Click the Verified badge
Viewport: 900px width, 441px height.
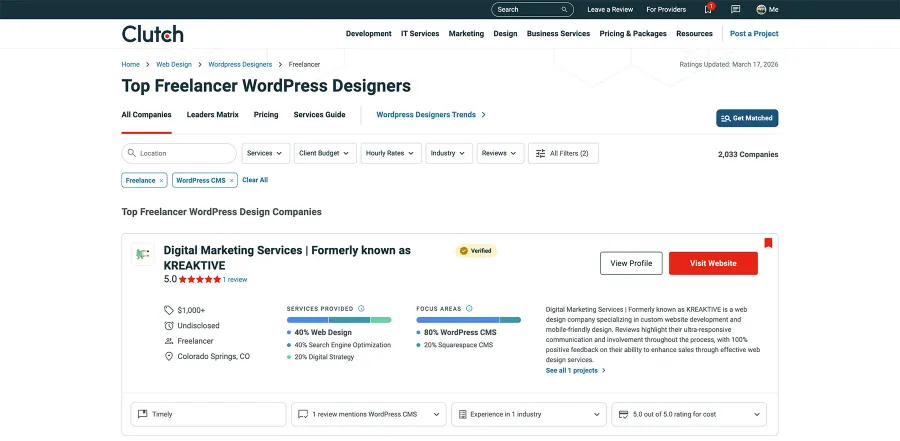point(476,251)
